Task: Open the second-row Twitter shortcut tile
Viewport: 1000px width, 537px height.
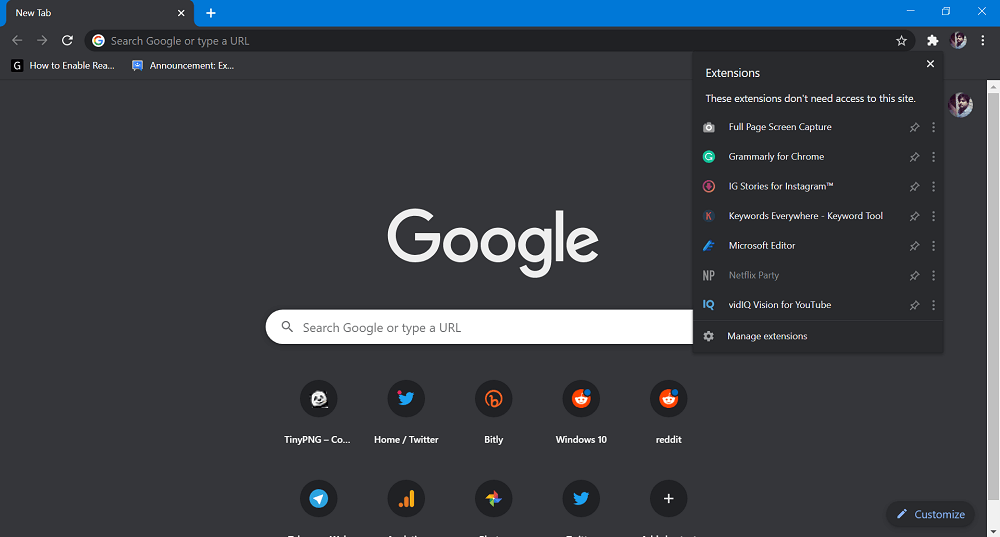Action: click(x=580, y=499)
